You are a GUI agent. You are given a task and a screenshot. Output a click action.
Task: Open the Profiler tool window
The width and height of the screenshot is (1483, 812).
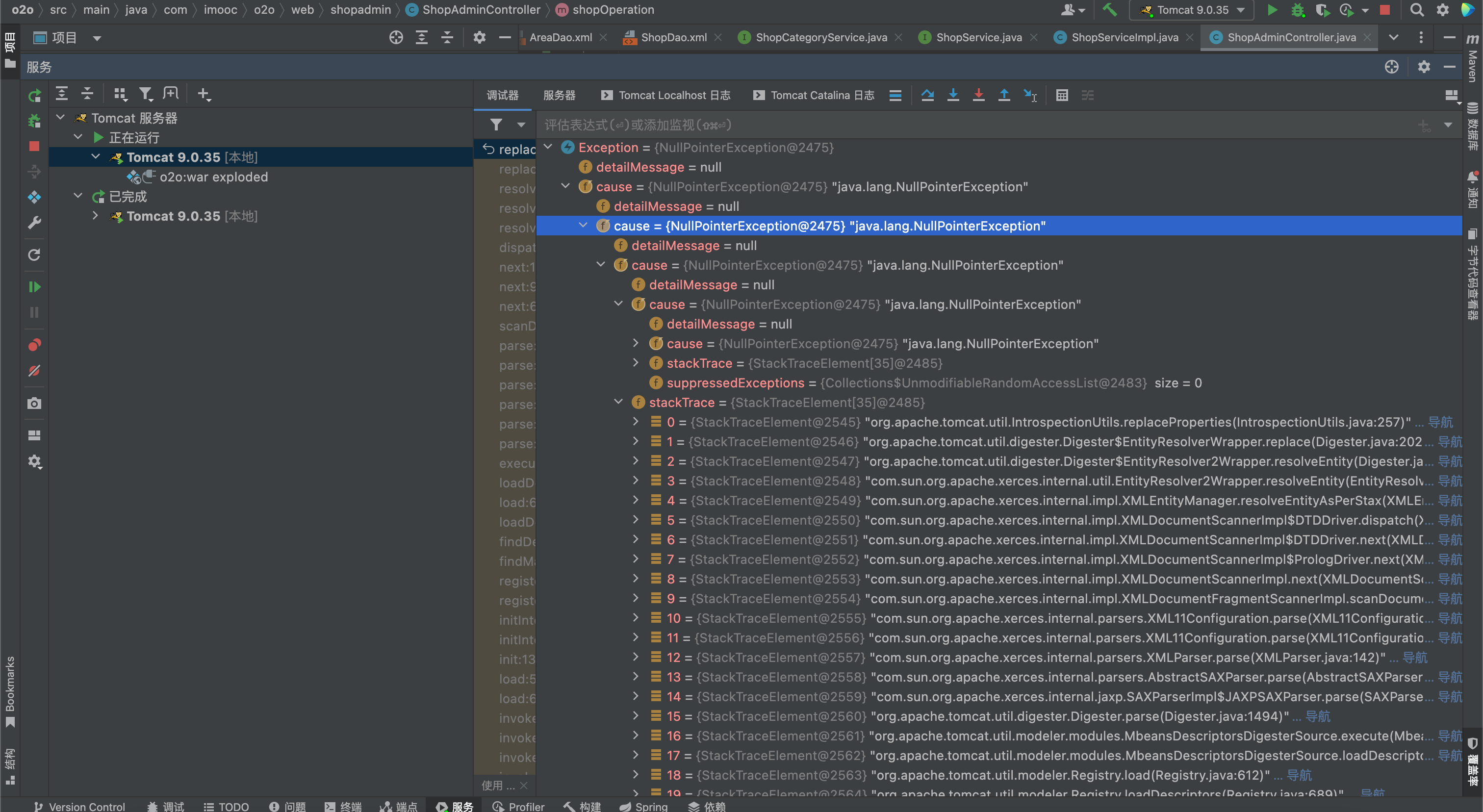[x=518, y=806]
